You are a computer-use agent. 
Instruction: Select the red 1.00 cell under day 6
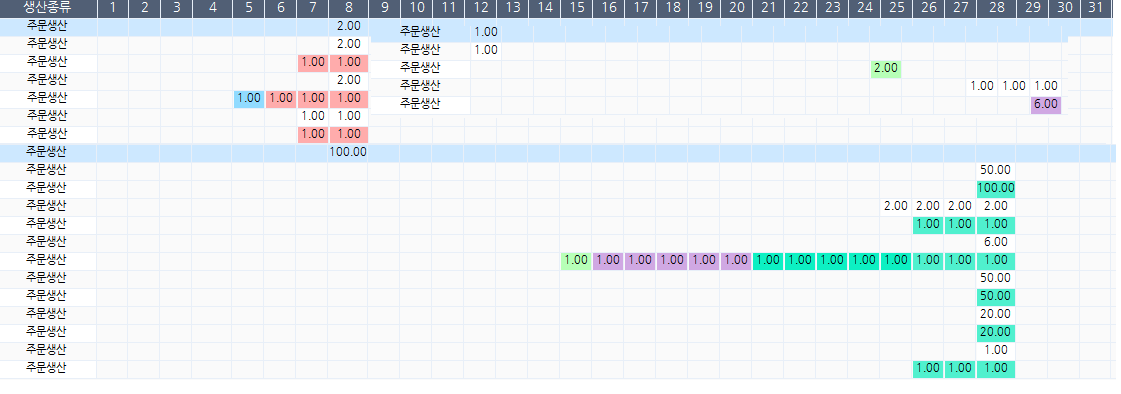pos(281,99)
